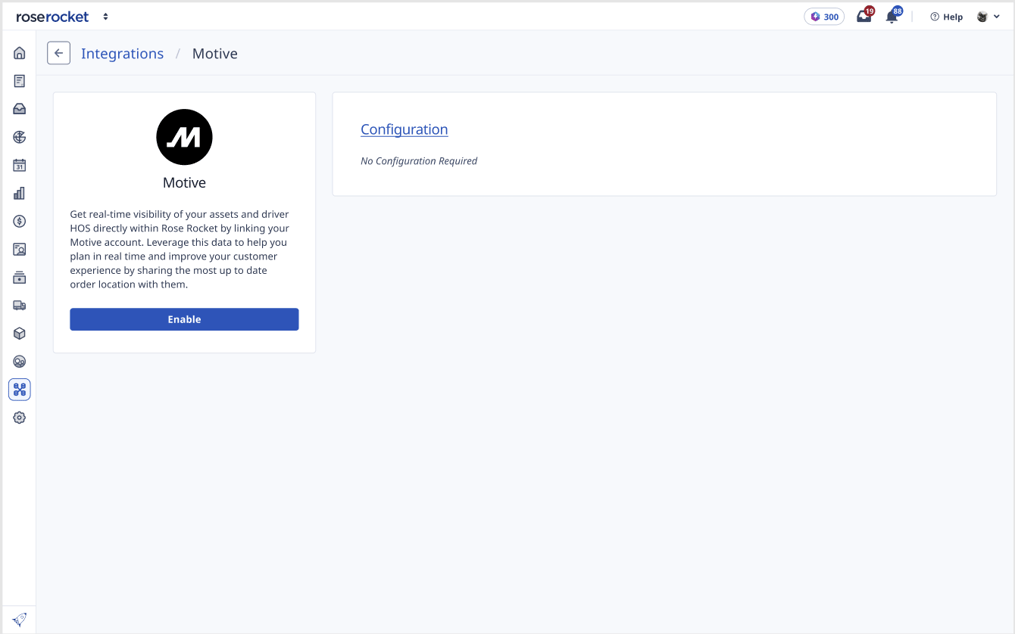Click the back arrow button
This screenshot has width=1015, height=634.
(x=59, y=53)
